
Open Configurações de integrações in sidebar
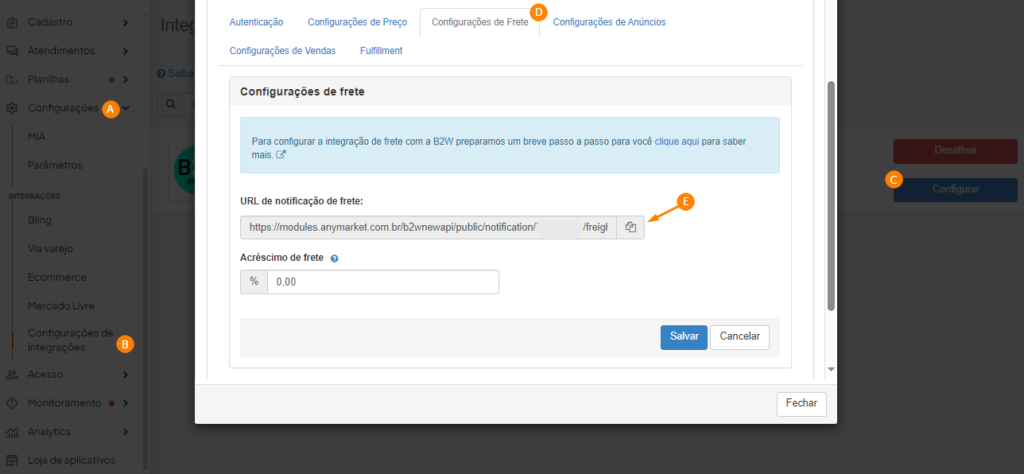click(x=71, y=340)
